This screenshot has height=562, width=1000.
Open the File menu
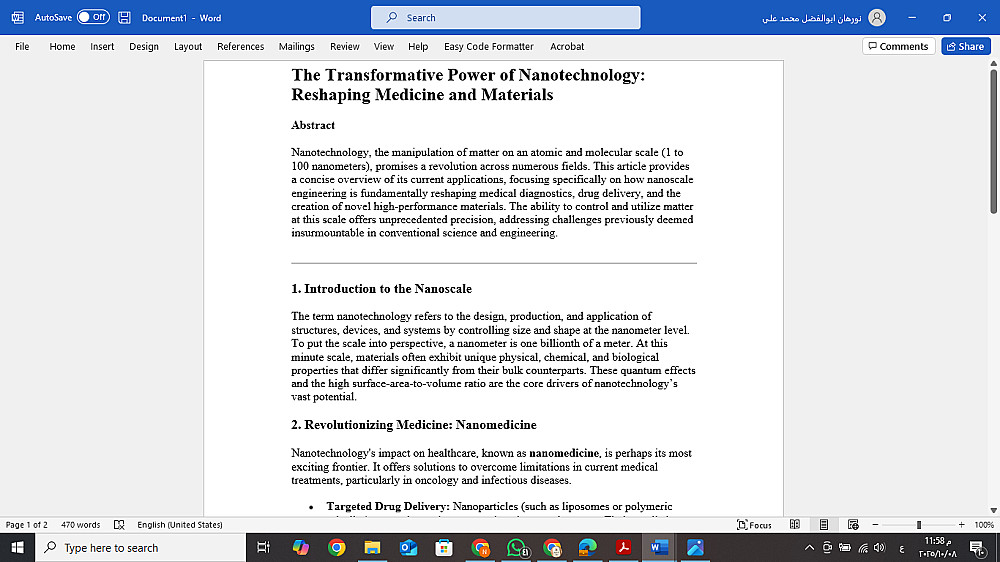coord(22,47)
